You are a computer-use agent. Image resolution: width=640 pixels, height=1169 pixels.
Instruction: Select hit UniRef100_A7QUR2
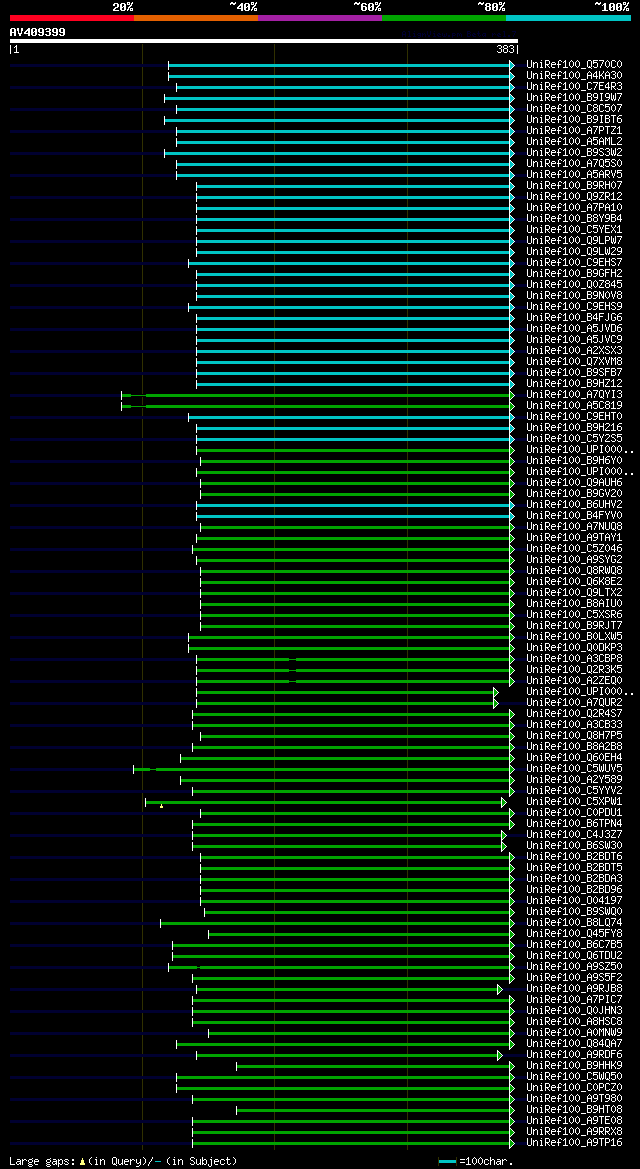[574, 702]
